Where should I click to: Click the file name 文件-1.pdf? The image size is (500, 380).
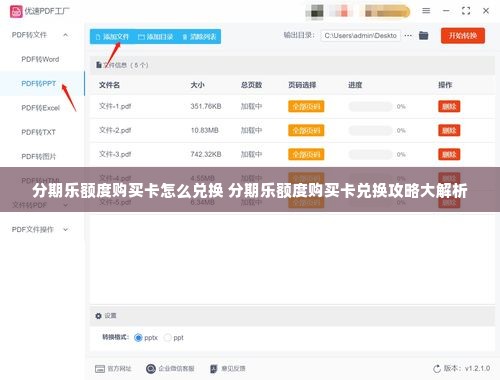115,106
